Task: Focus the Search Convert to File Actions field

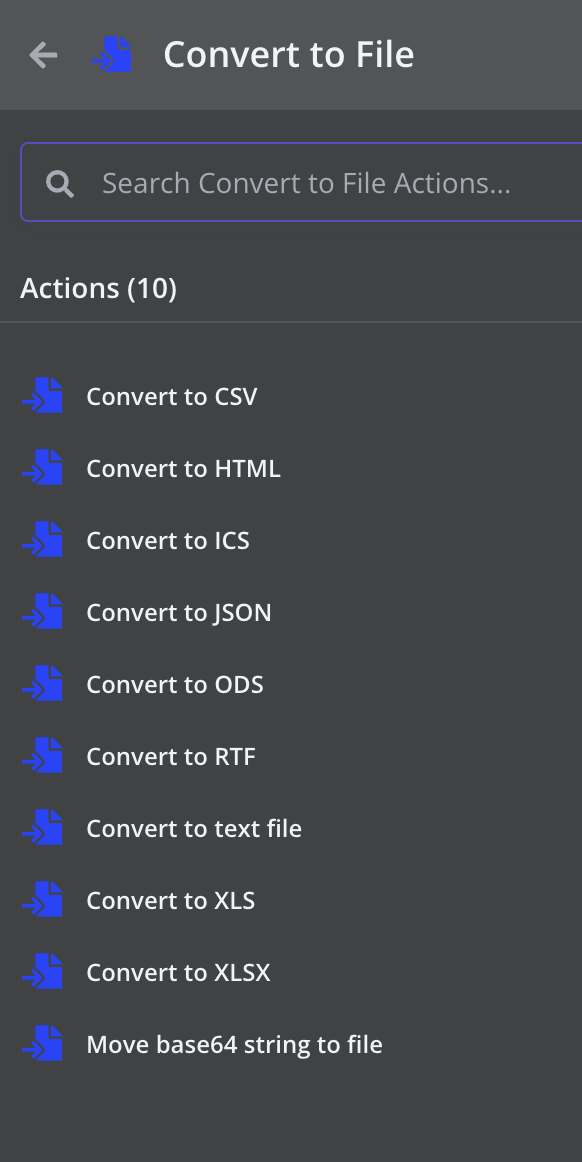Action: pyautogui.click(x=302, y=182)
